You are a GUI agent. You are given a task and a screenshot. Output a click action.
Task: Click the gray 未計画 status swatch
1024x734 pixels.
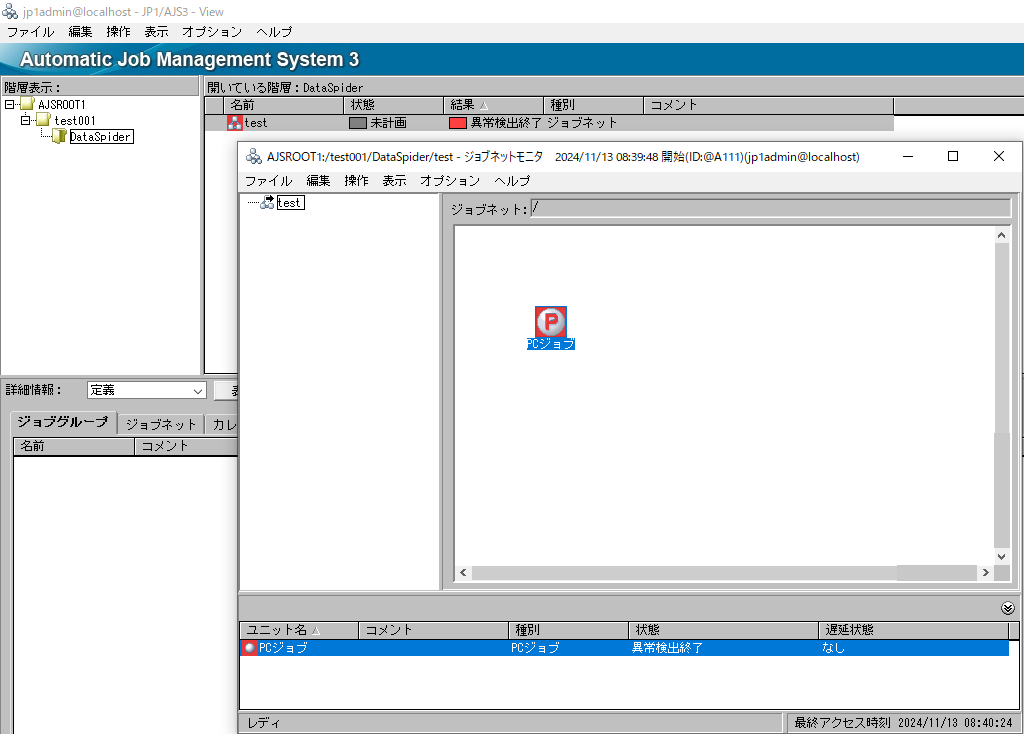click(x=358, y=123)
